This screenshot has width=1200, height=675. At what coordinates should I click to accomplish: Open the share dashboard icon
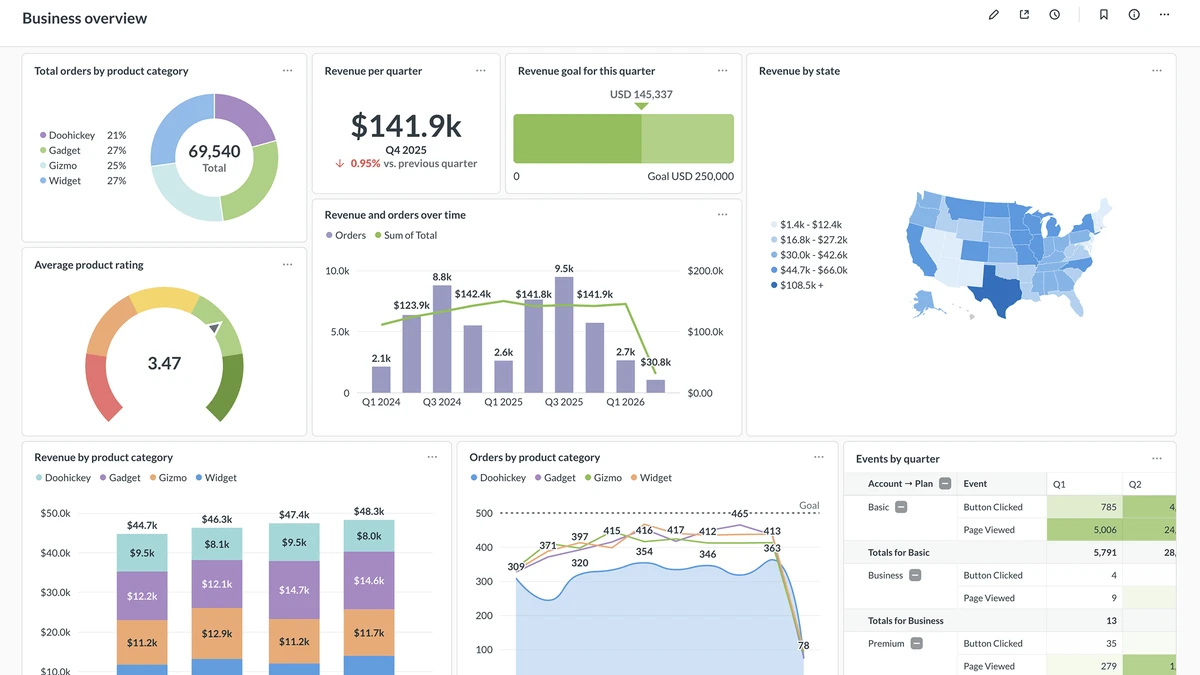[x=1024, y=15]
